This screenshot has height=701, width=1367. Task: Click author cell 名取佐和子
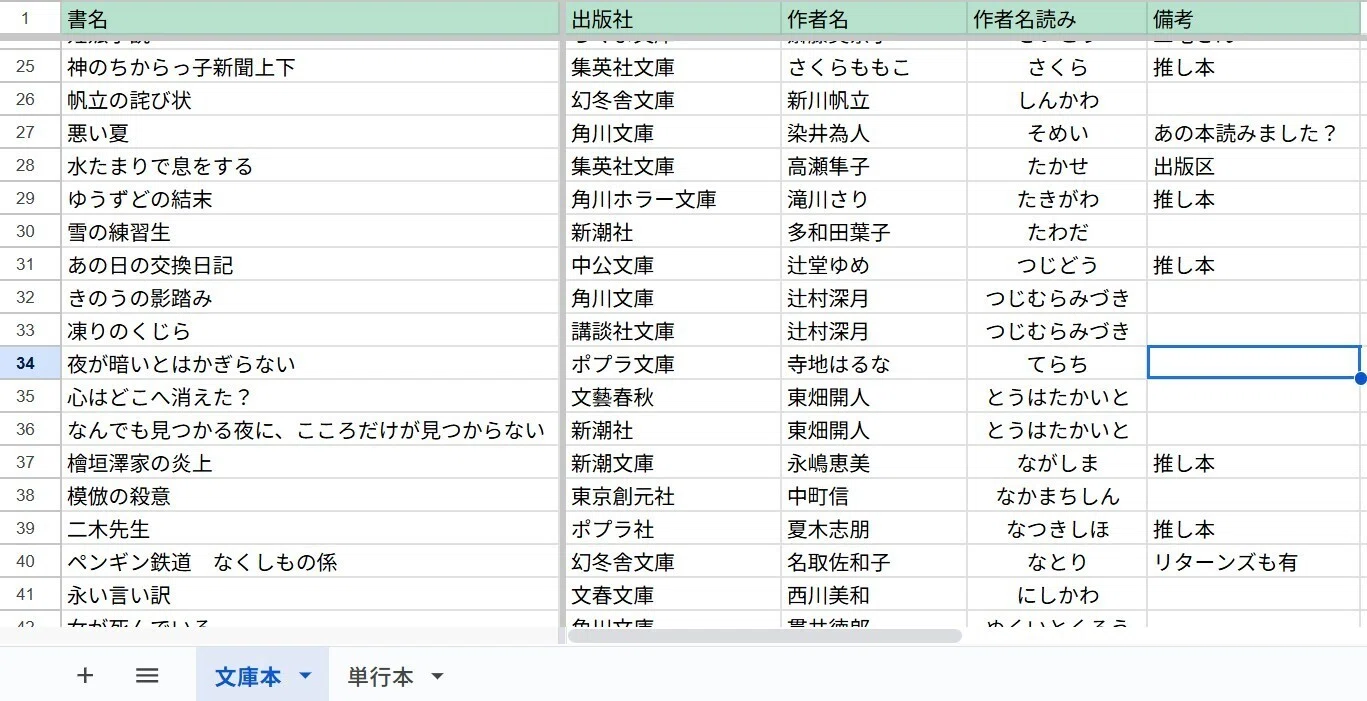pos(874,562)
